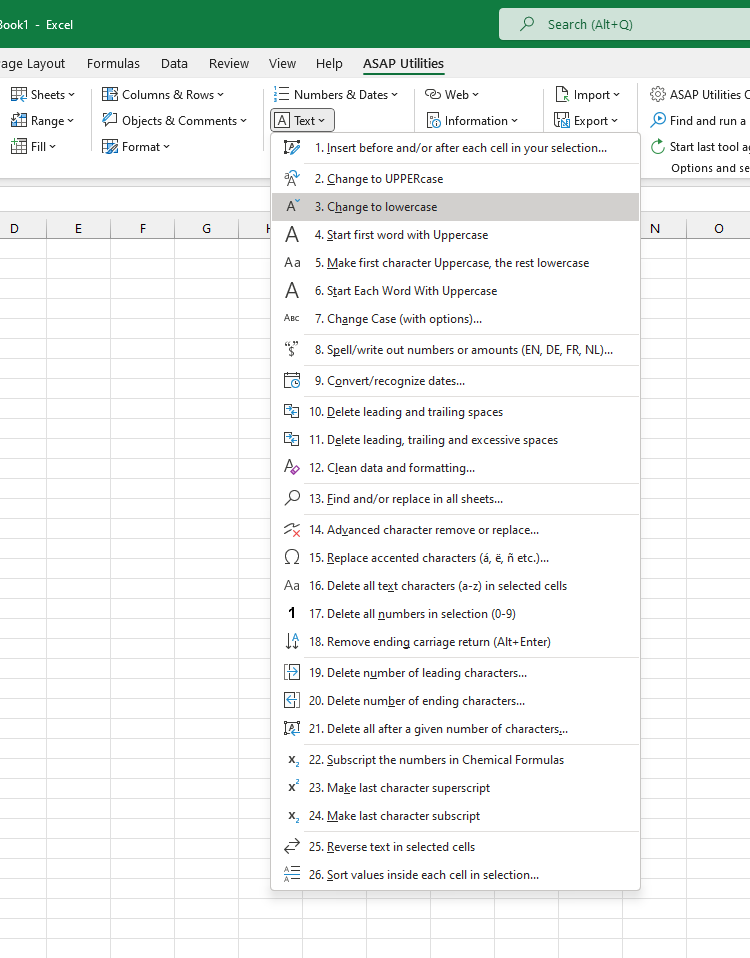
Task: Open the Range dropdown
Action: 43,120
